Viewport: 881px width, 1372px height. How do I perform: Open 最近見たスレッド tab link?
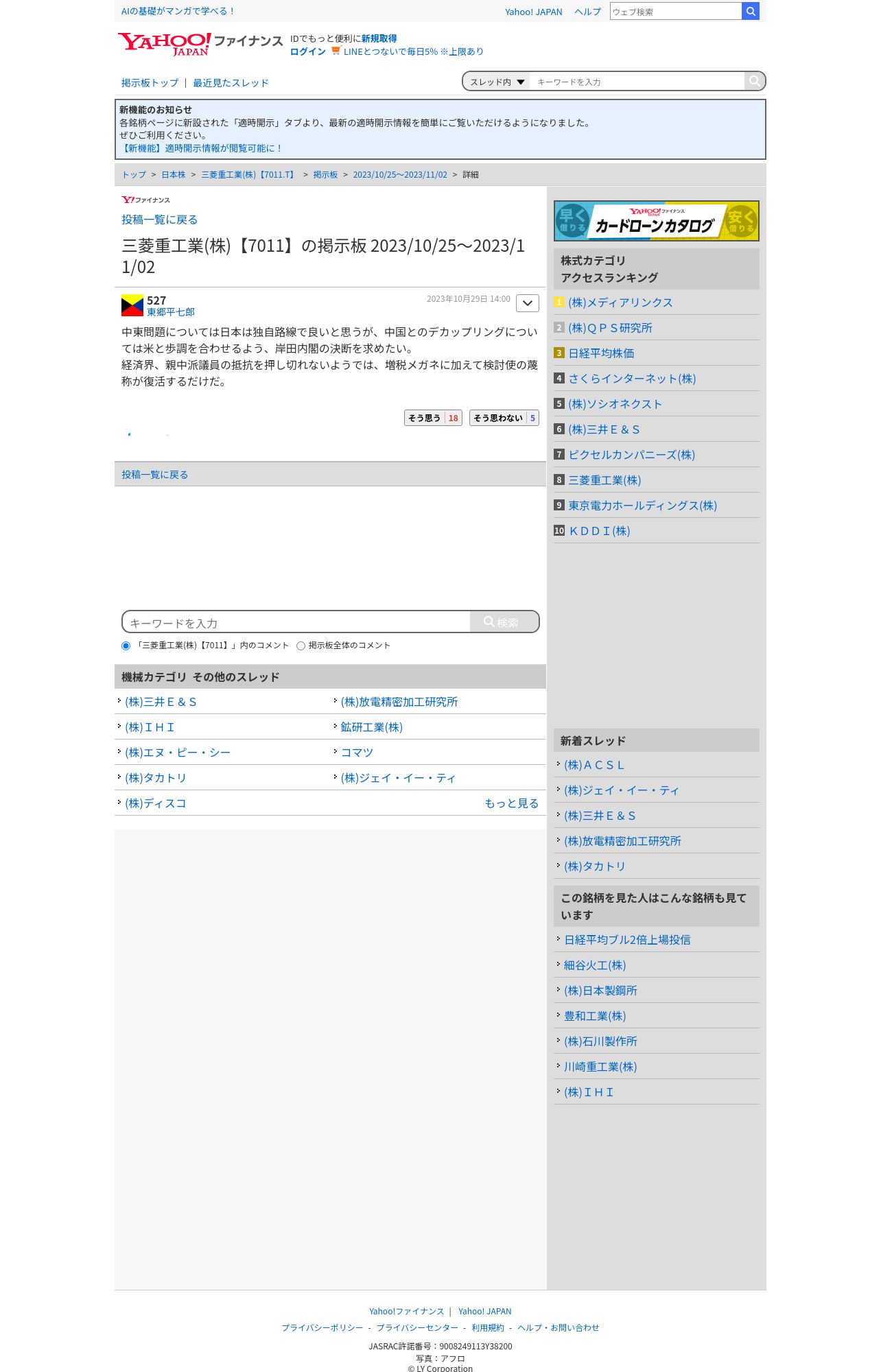click(x=231, y=83)
